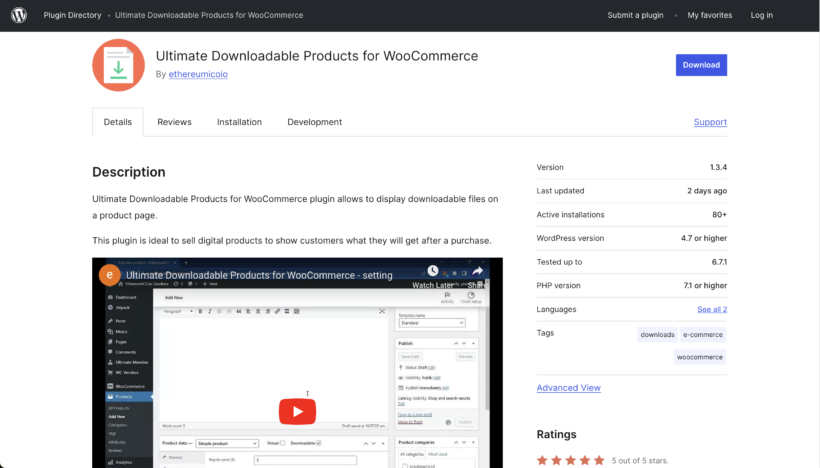Viewport: 820px width, 468px height.
Task: Click the orange channel avatar on the video
Action: coord(110,275)
